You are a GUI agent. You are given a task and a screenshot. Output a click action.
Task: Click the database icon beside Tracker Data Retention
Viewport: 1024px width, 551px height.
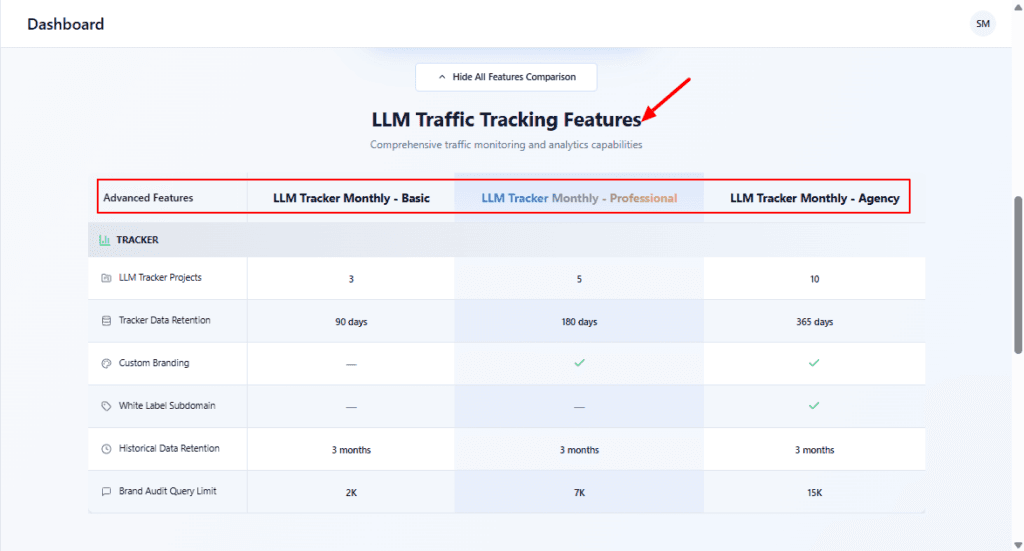coord(106,321)
